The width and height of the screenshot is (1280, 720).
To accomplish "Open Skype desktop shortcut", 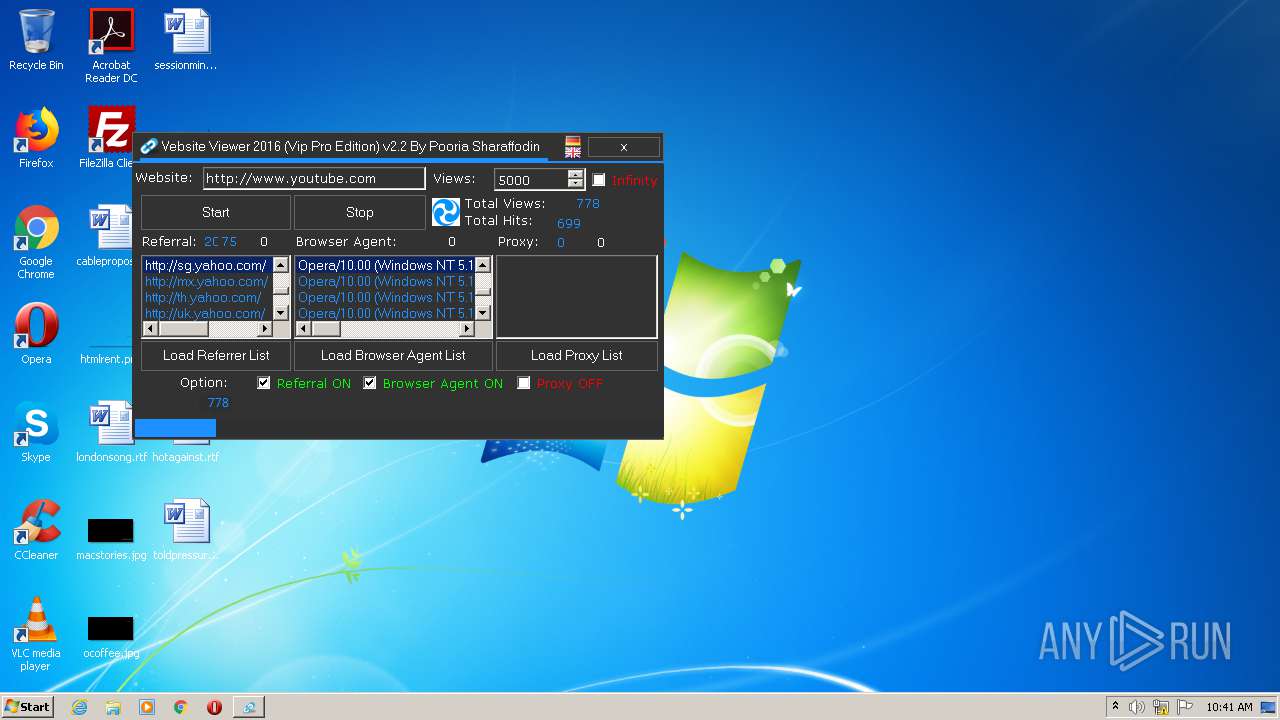I will [x=36, y=433].
